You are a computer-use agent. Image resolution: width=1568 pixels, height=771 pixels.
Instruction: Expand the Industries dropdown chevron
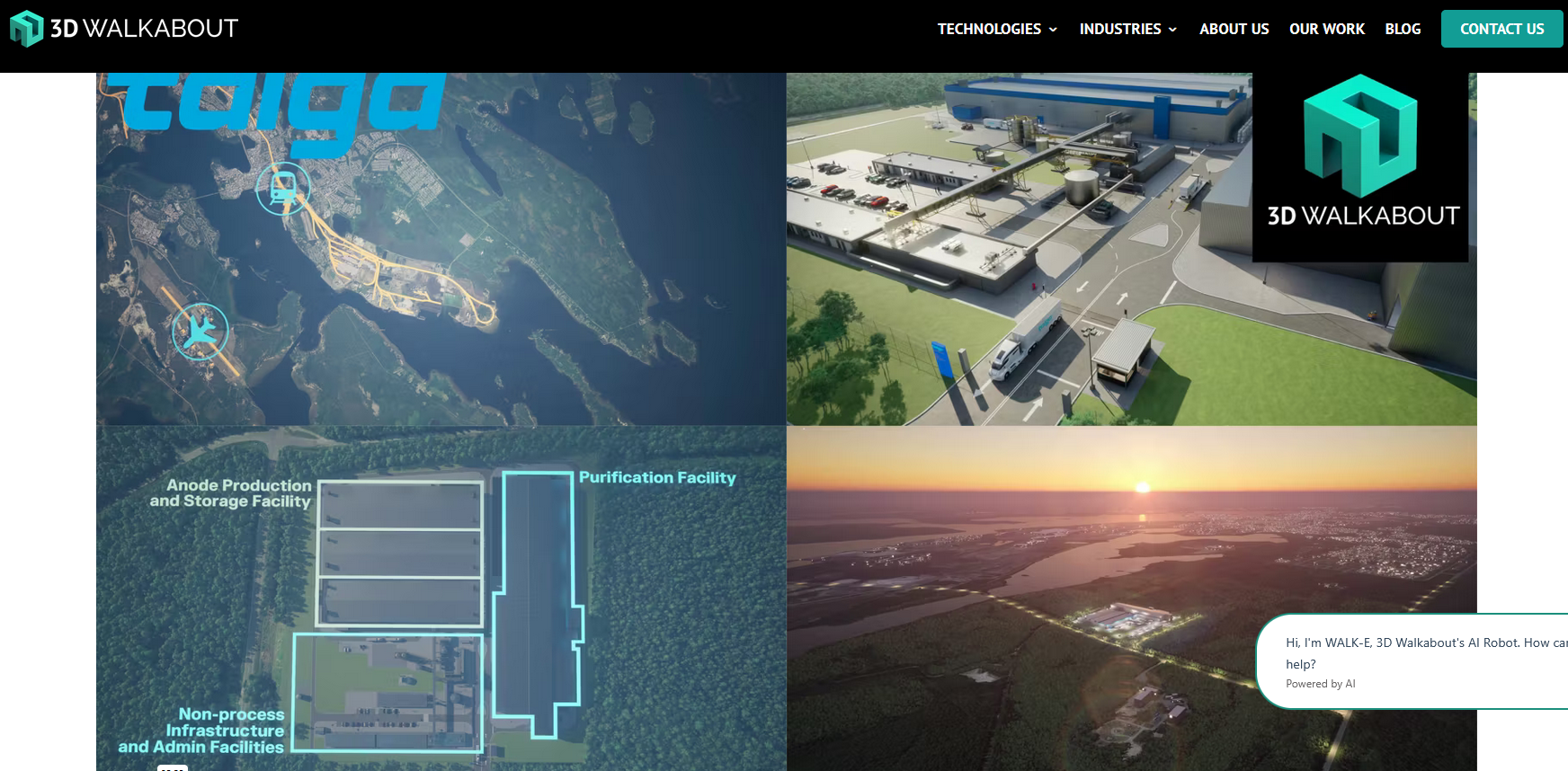pos(1172,30)
